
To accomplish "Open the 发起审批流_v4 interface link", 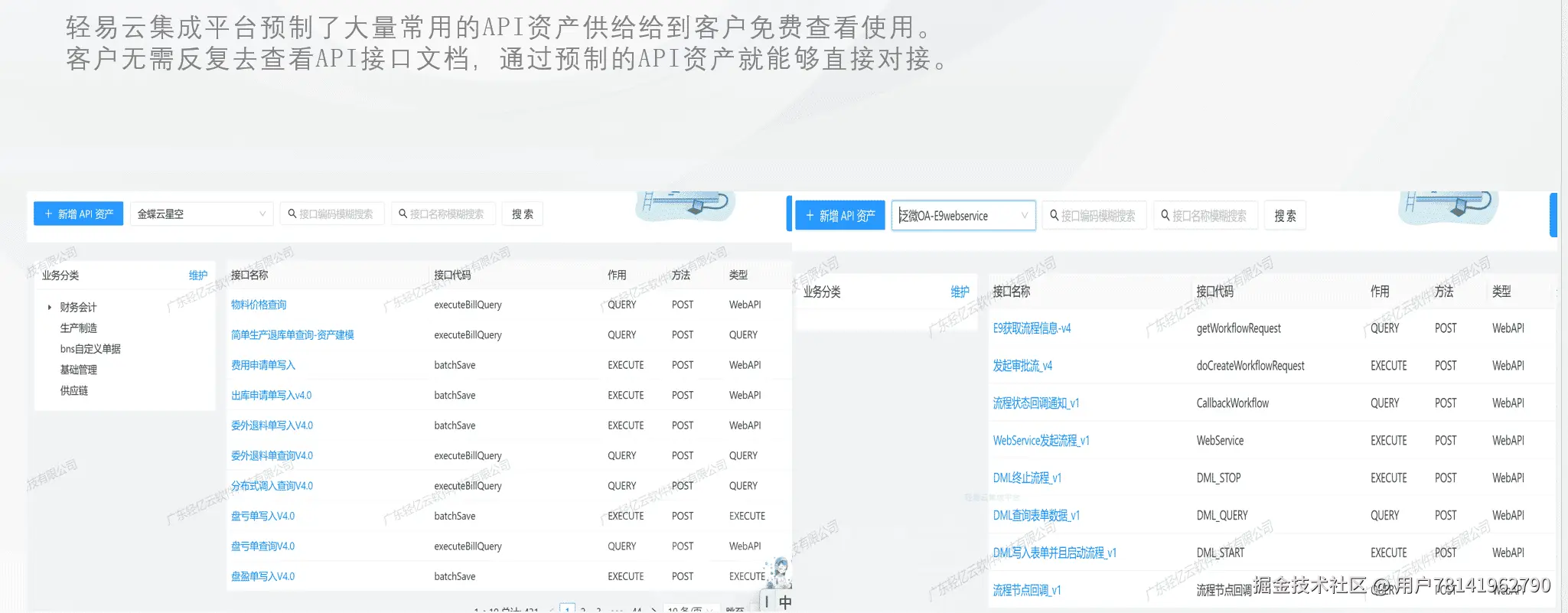I will click(1022, 366).
